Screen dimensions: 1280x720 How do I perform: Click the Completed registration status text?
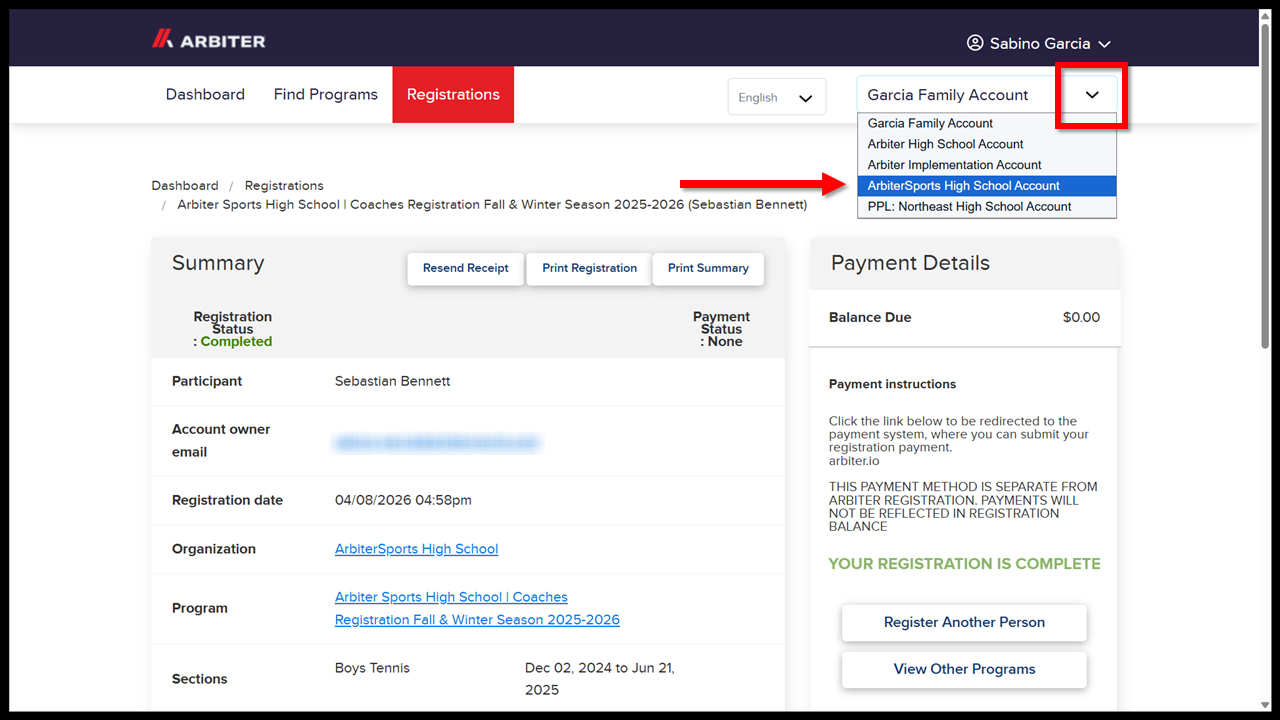[x=236, y=341]
